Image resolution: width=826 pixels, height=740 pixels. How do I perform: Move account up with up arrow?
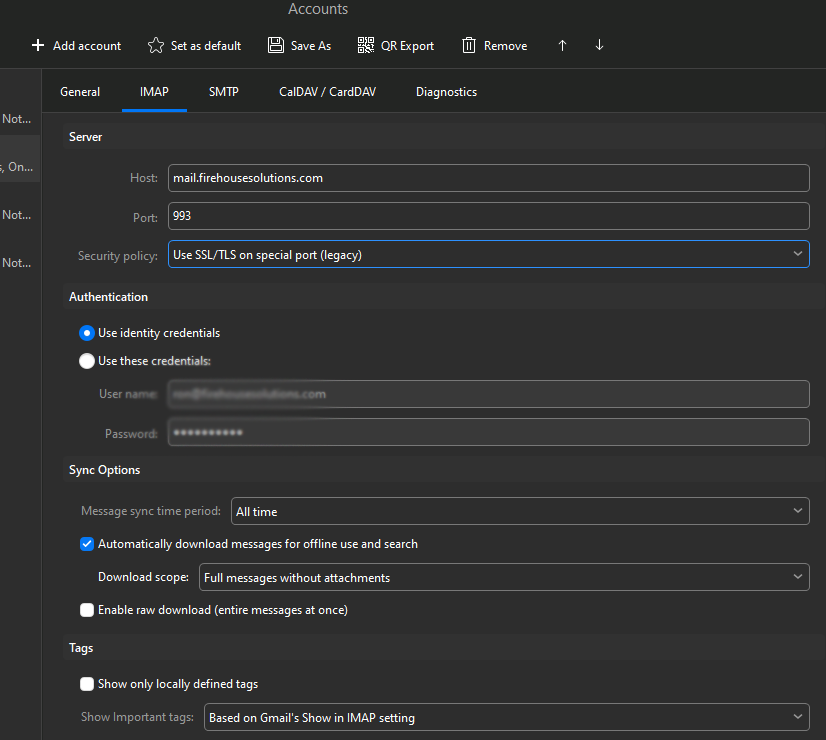click(562, 46)
